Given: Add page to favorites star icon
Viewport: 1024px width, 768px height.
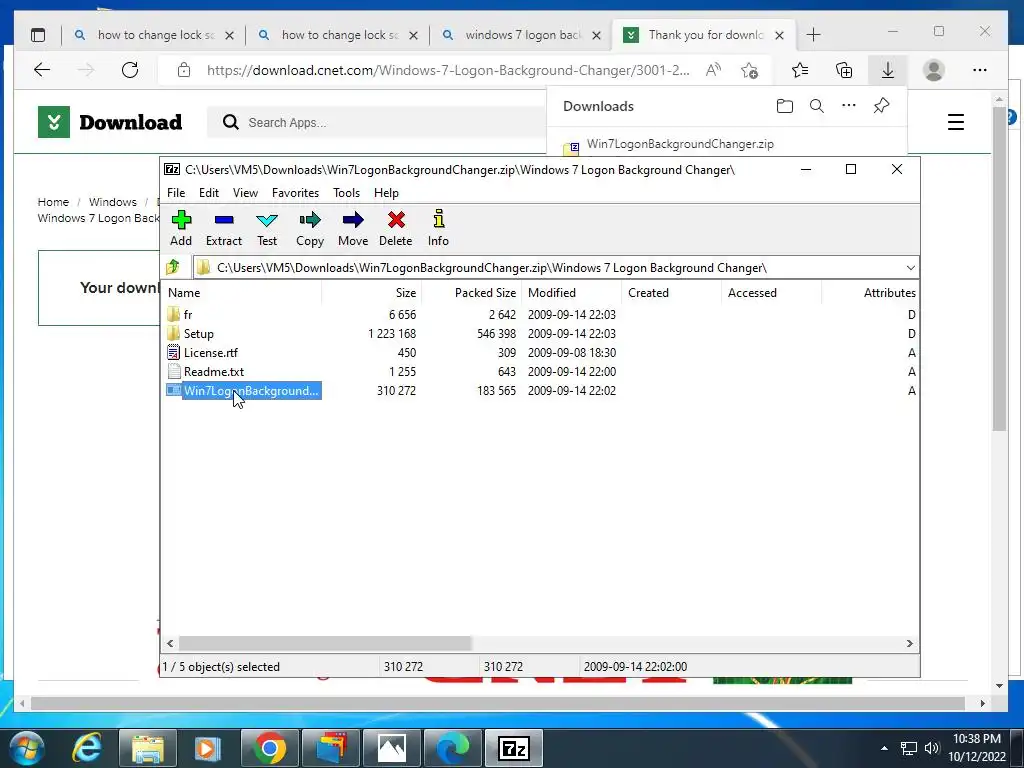Looking at the screenshot, I should [750, 70].
